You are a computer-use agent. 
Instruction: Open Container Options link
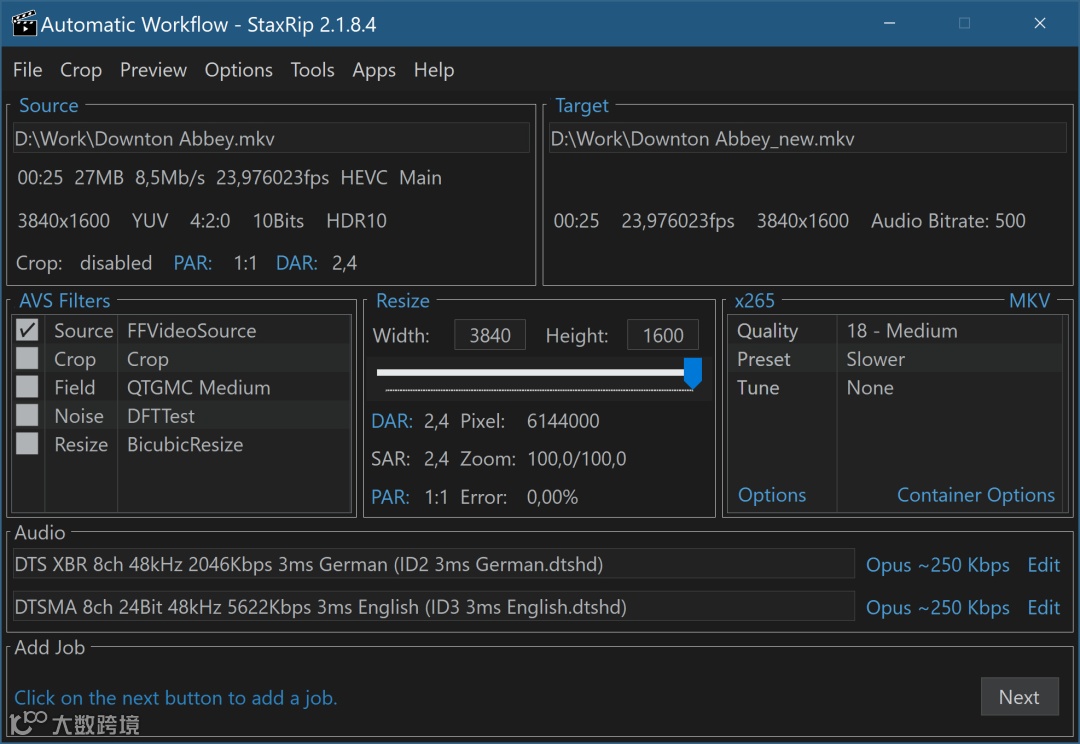point(976,495)
